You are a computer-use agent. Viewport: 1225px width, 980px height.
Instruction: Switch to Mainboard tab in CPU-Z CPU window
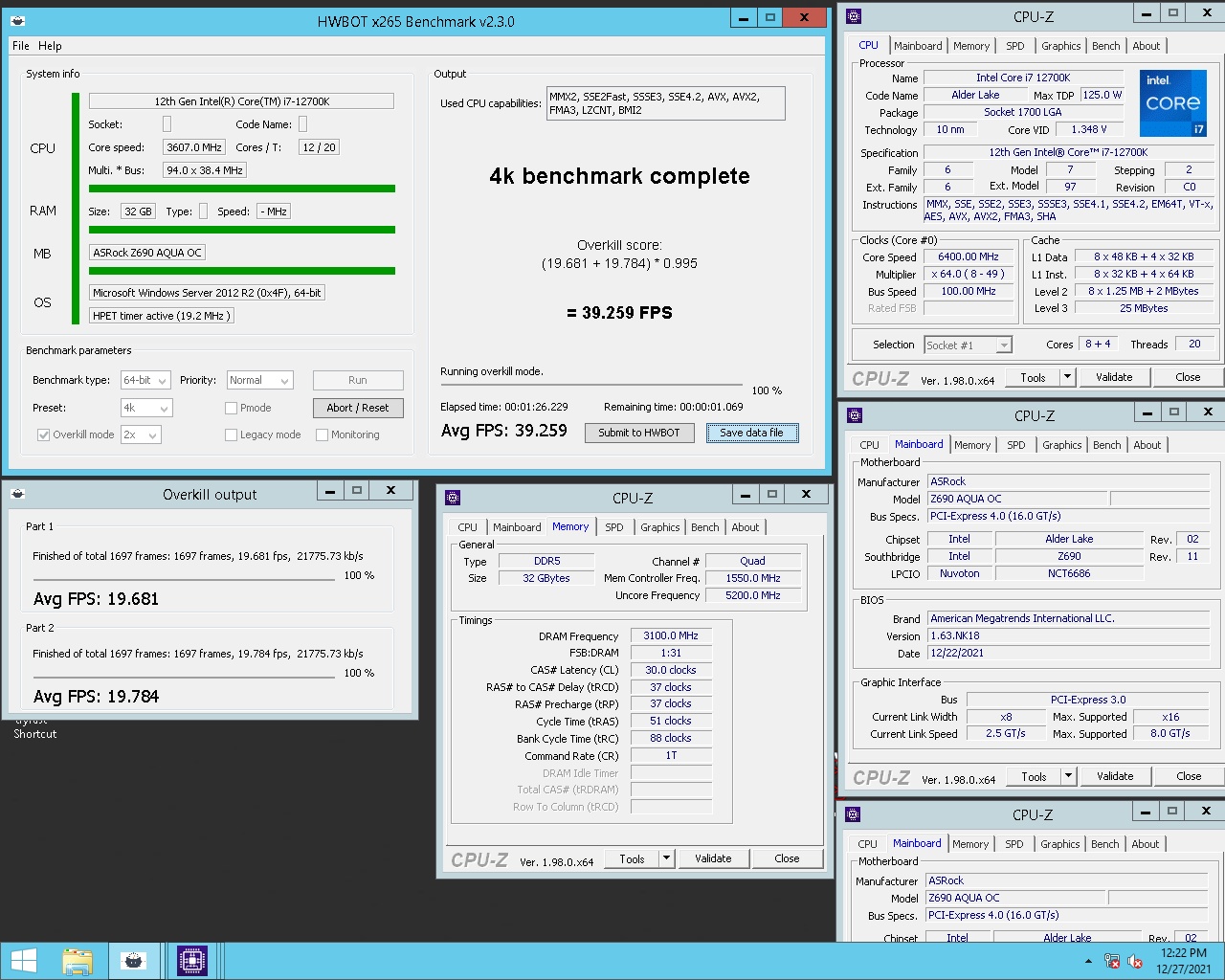[x=918, y=46]
